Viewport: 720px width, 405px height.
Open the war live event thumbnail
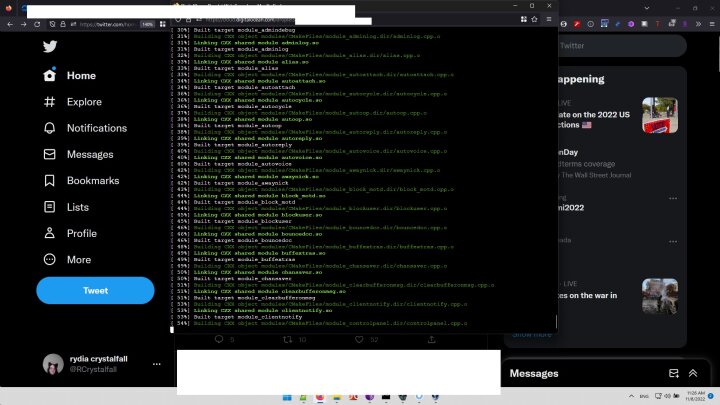tap(660, 296)
